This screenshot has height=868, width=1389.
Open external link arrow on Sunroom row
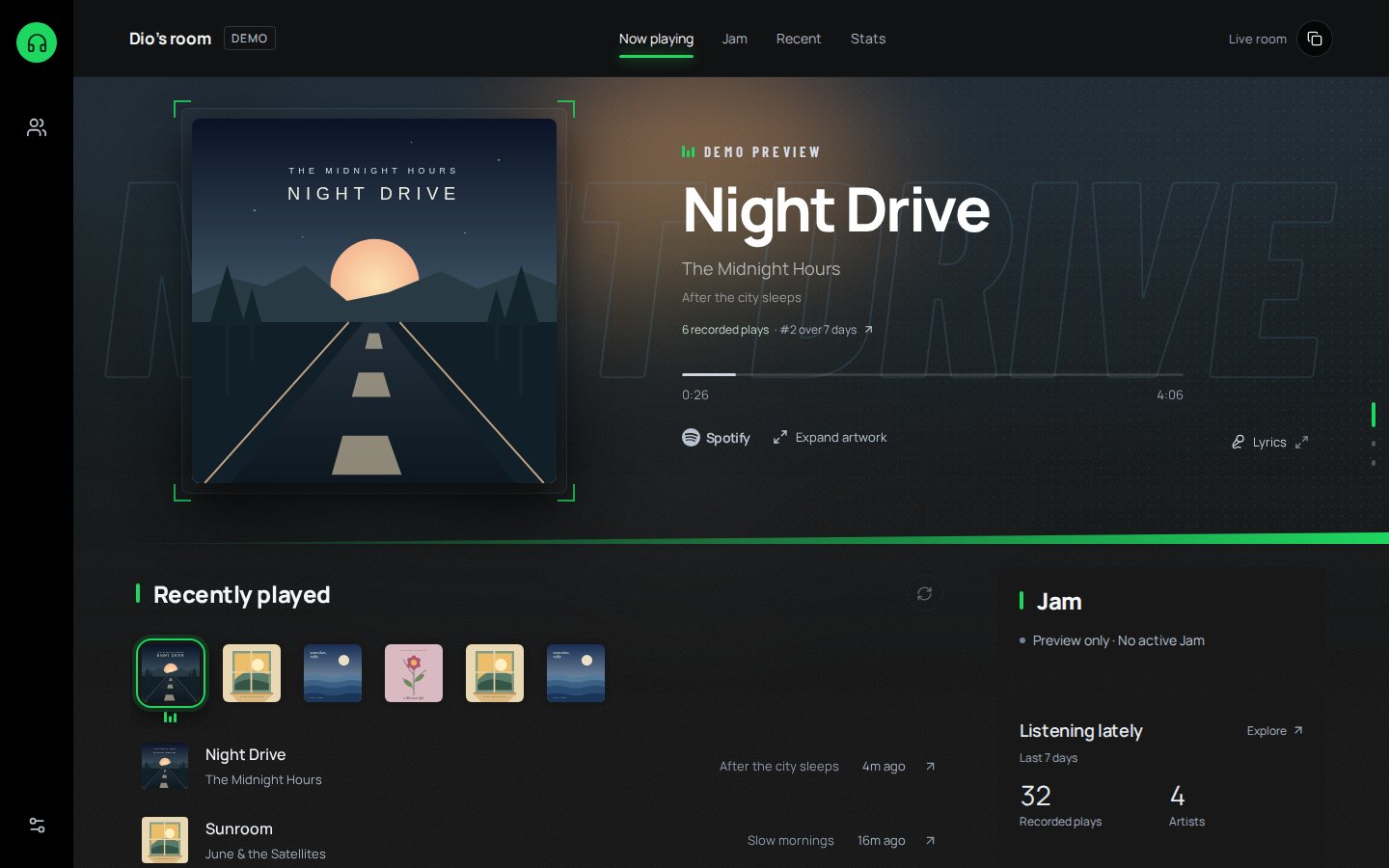(930, 840)
